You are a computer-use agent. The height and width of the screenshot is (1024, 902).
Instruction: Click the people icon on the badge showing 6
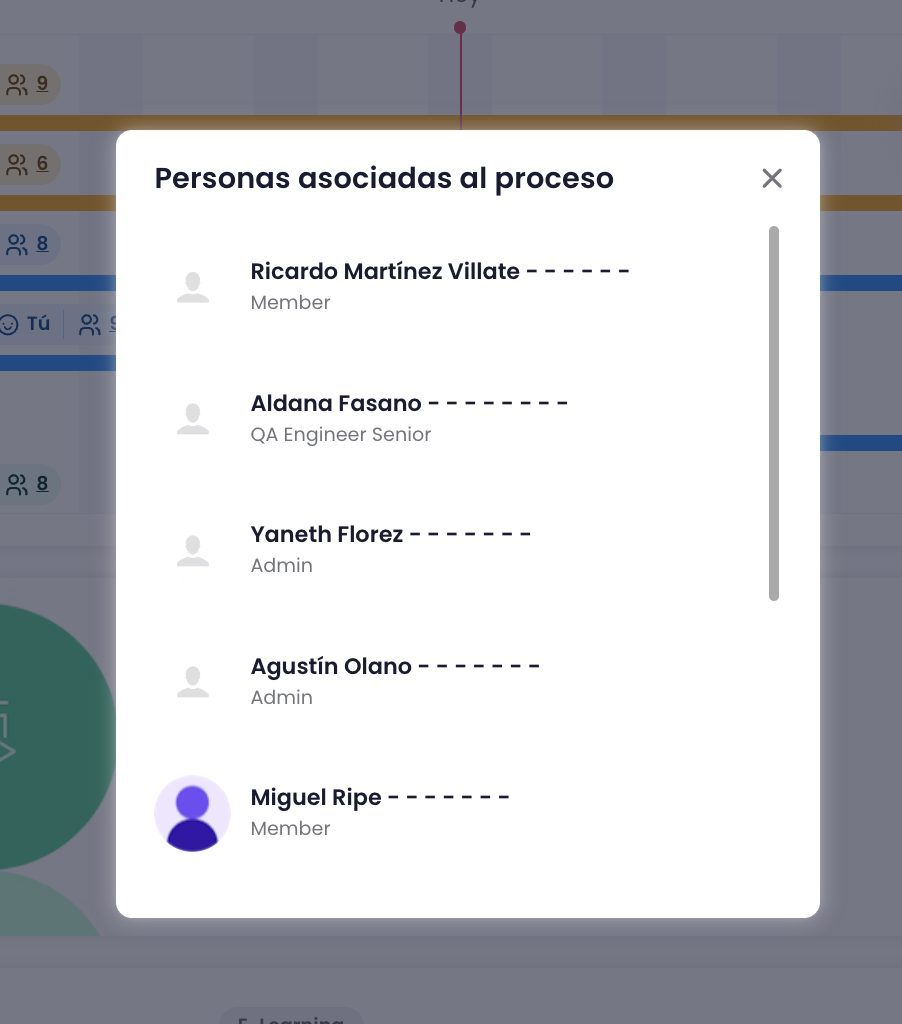[18, 163]
